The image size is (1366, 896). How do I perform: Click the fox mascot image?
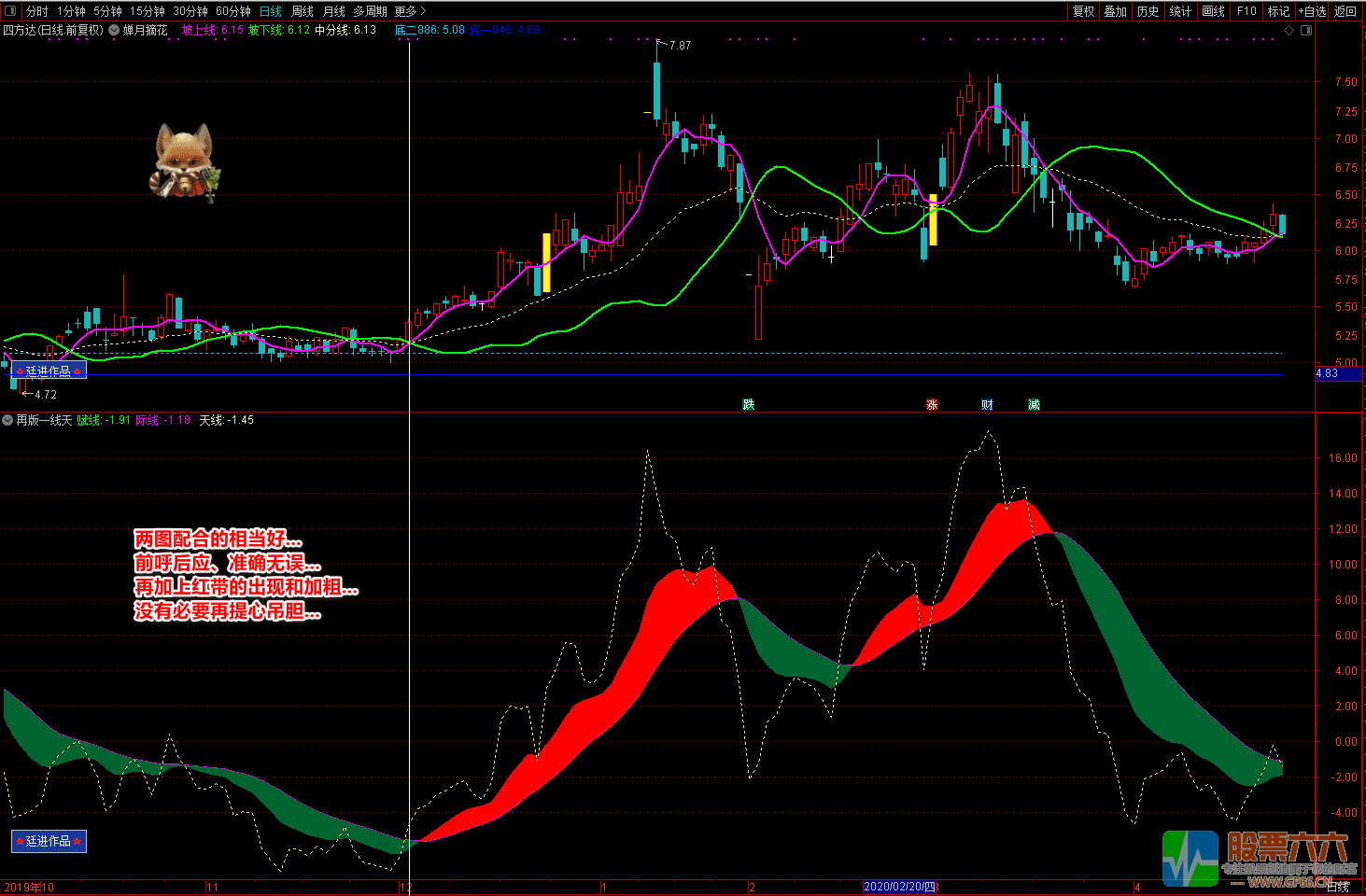(x=185, y=162)
